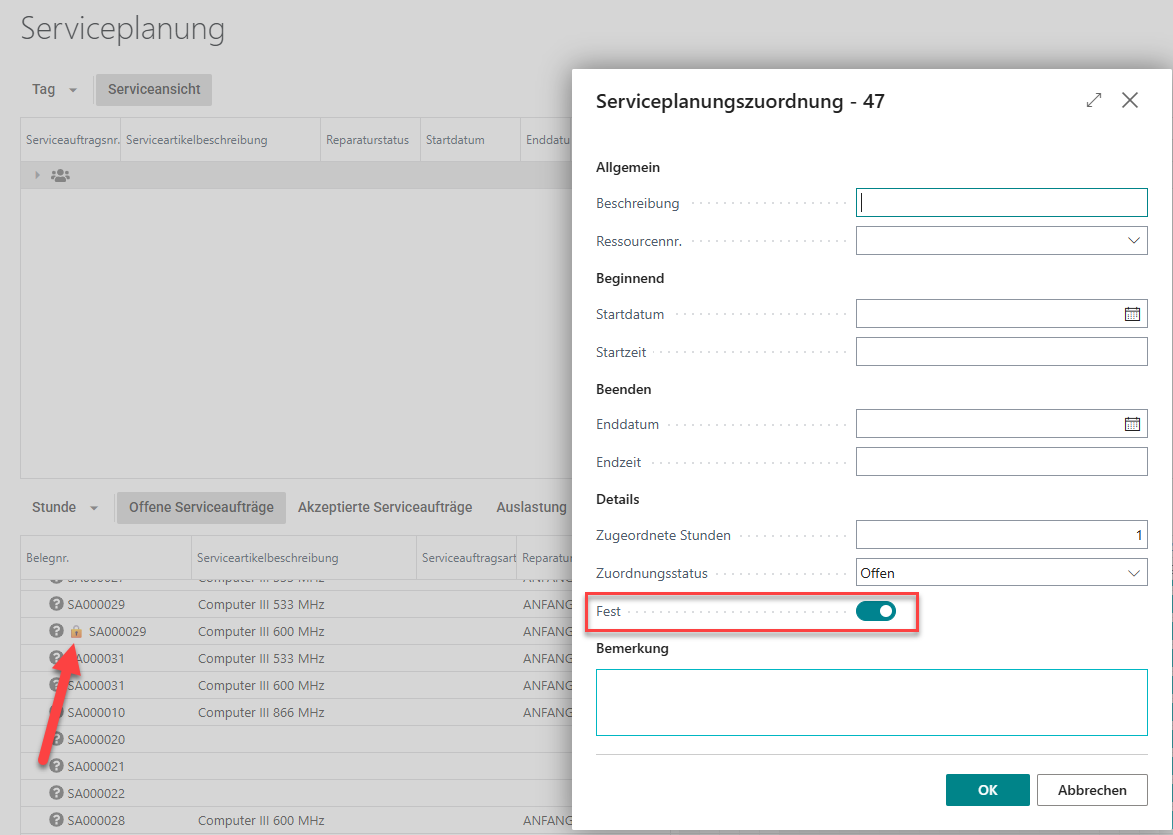Select the SA000021 row text

click(97, 766)
